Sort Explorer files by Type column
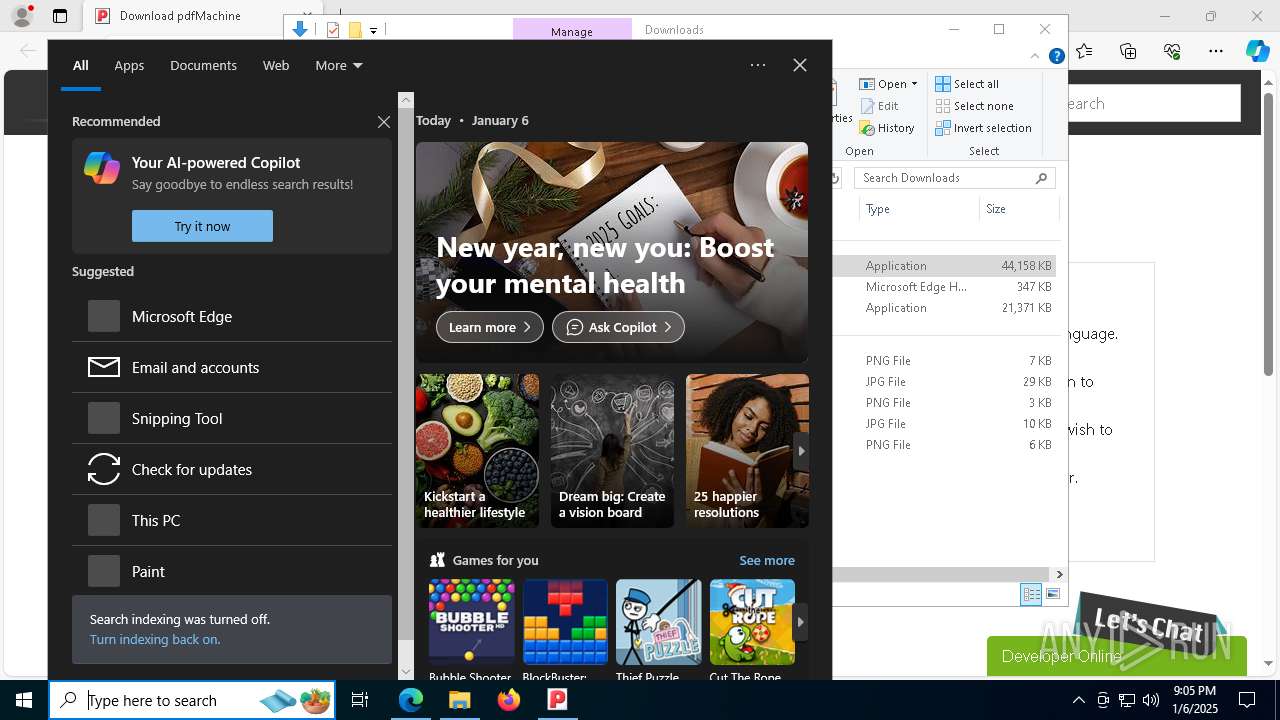The image size is (1280, 720). 919,209
